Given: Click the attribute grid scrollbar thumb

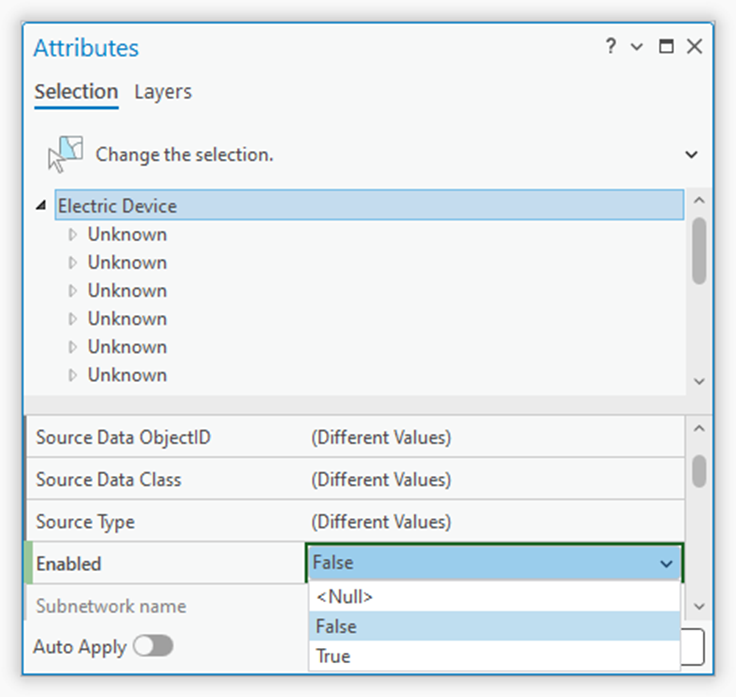Looking at the screenshot, I should tap(699, 471).
